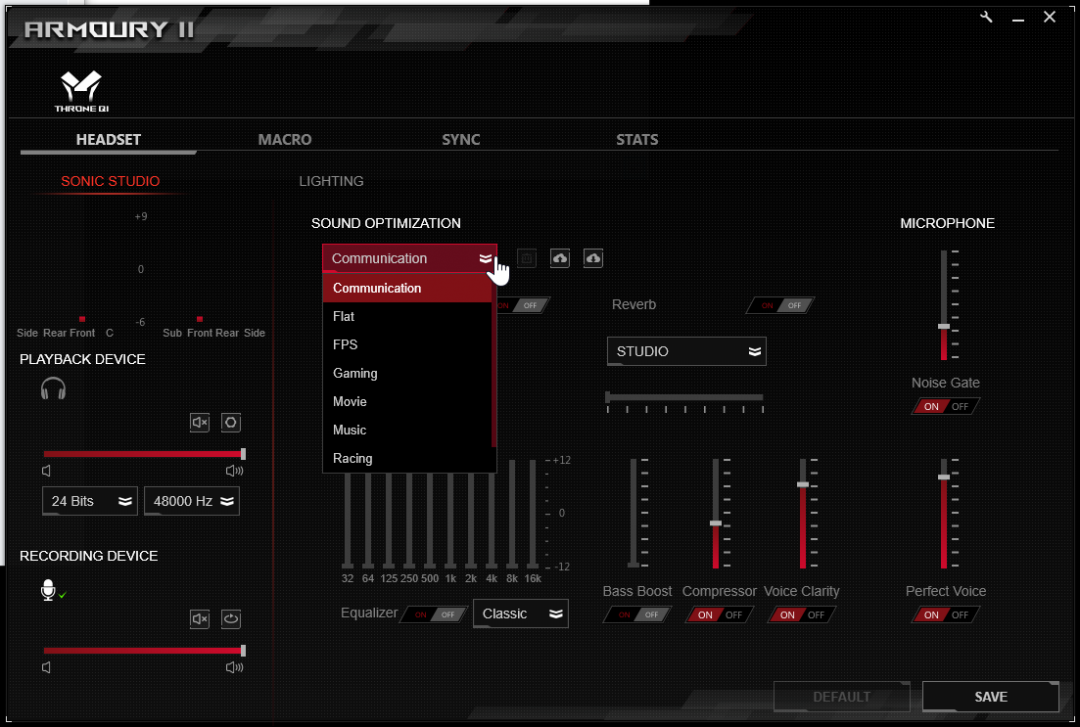Open the LIGHTING sub-tab
This screenshot has width=1080, height=727.
[x=331, y=181]
